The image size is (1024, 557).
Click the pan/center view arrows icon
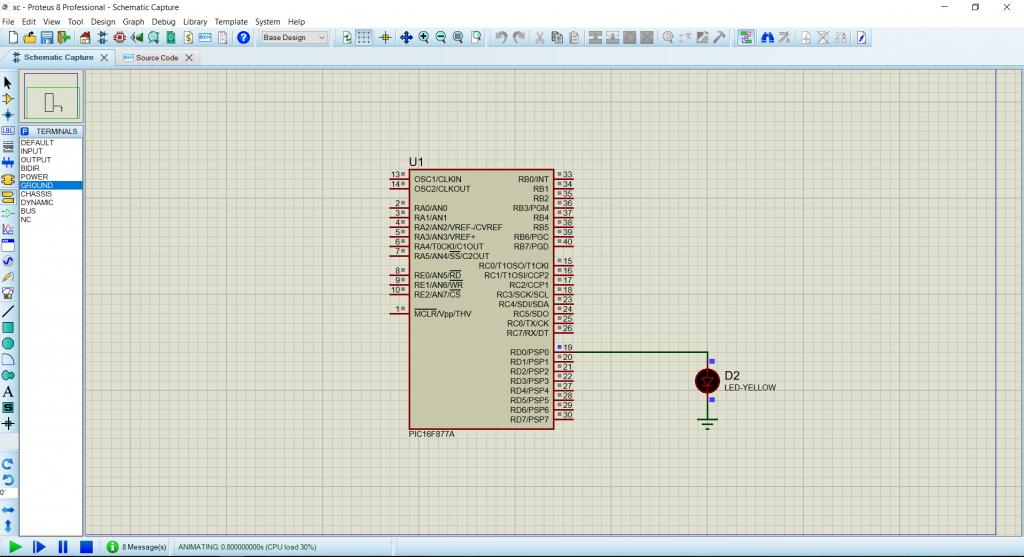tap(406, 38)
